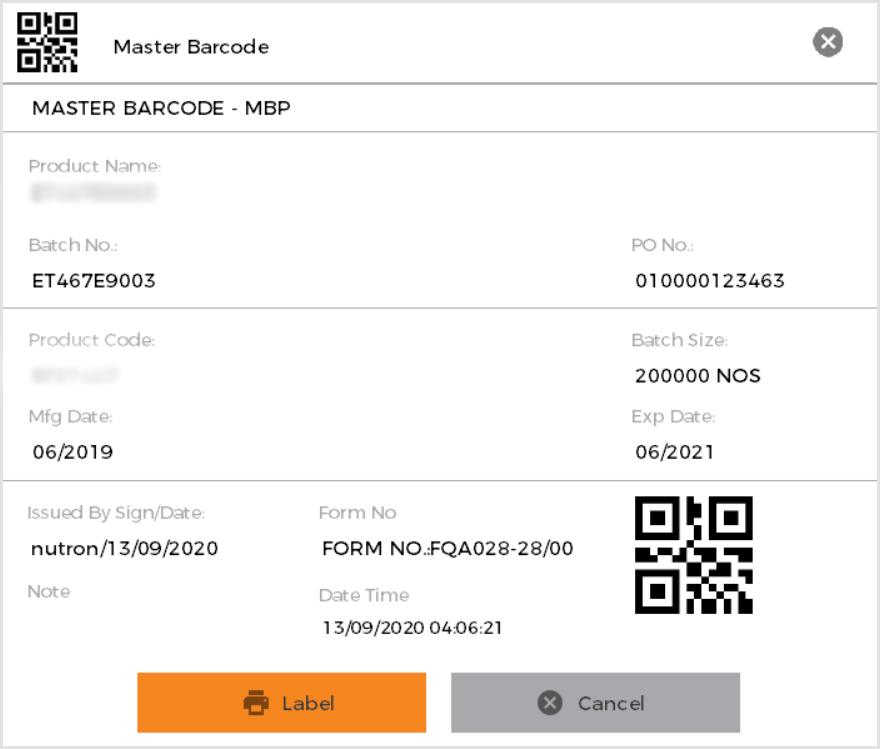Image resolution: width=880 pixels, height=749 pixels.
Task: Click the small barcode glyph beside Master Barcode
Action: pyautogui.click(x=47, y=42)
